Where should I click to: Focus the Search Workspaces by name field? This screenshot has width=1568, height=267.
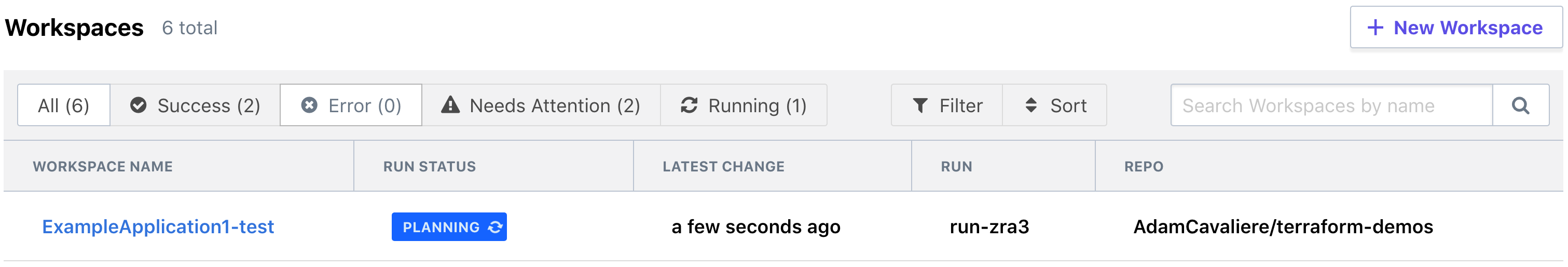1330,105
